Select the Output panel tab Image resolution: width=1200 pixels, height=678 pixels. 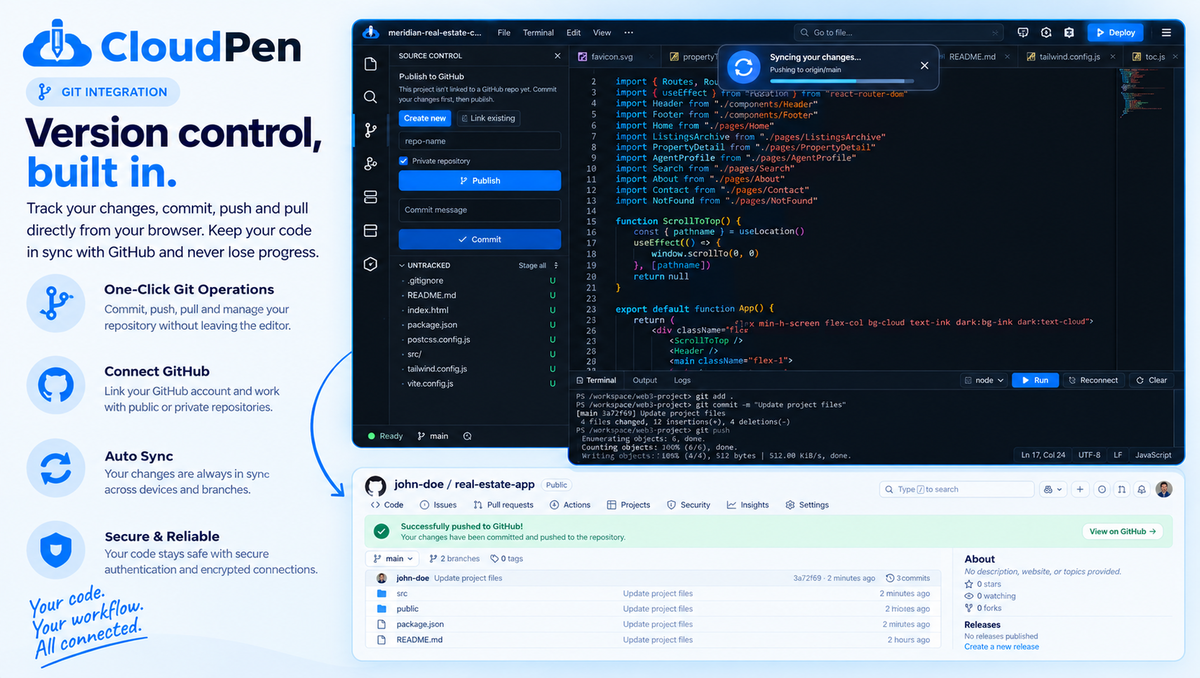pos(645,380)
